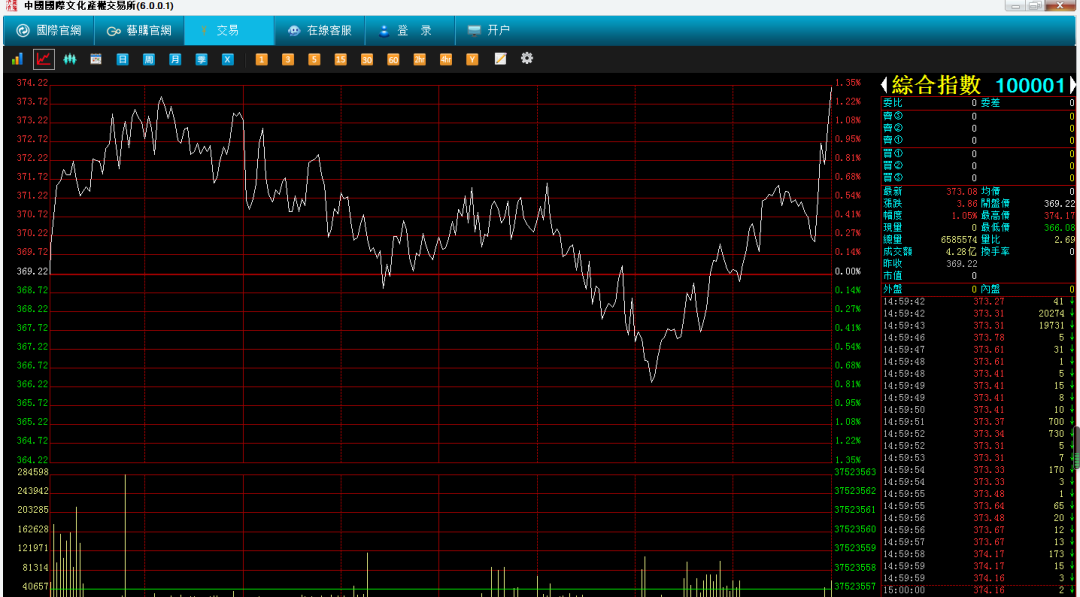Open 在線客服 tab
The image size is (1080, 597).
tap(320, 30)
